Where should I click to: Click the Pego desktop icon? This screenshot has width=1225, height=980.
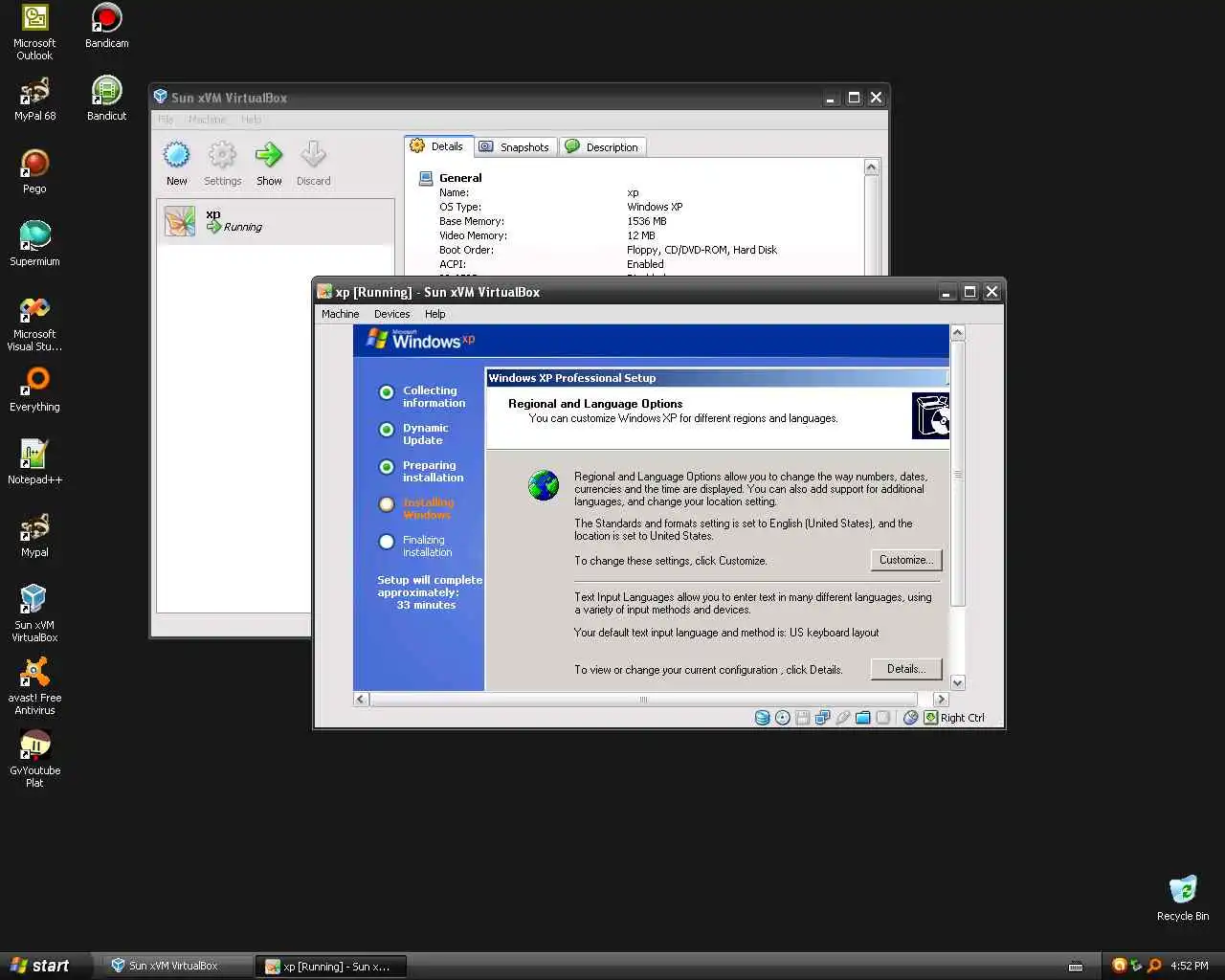point(34,171)
